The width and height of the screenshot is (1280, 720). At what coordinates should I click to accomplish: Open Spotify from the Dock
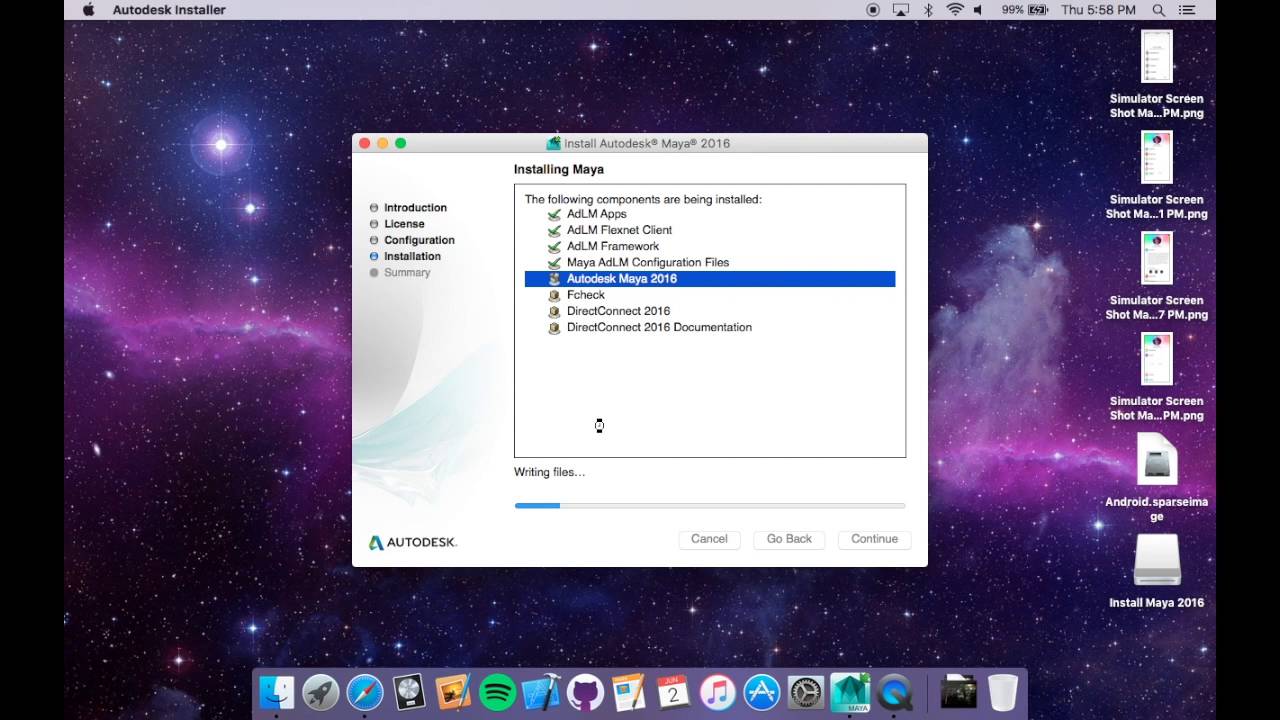pos(497,692)
